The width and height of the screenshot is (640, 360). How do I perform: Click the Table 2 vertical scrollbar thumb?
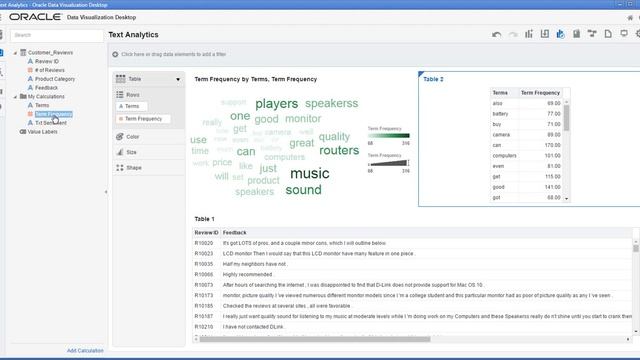(x=567, y=118)
